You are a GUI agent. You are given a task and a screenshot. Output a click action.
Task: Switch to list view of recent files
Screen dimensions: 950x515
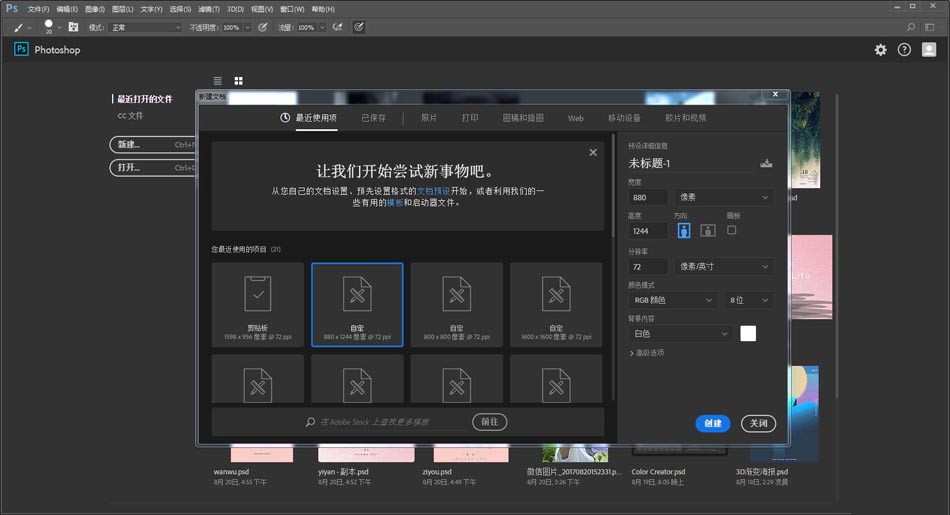point(218,80)
